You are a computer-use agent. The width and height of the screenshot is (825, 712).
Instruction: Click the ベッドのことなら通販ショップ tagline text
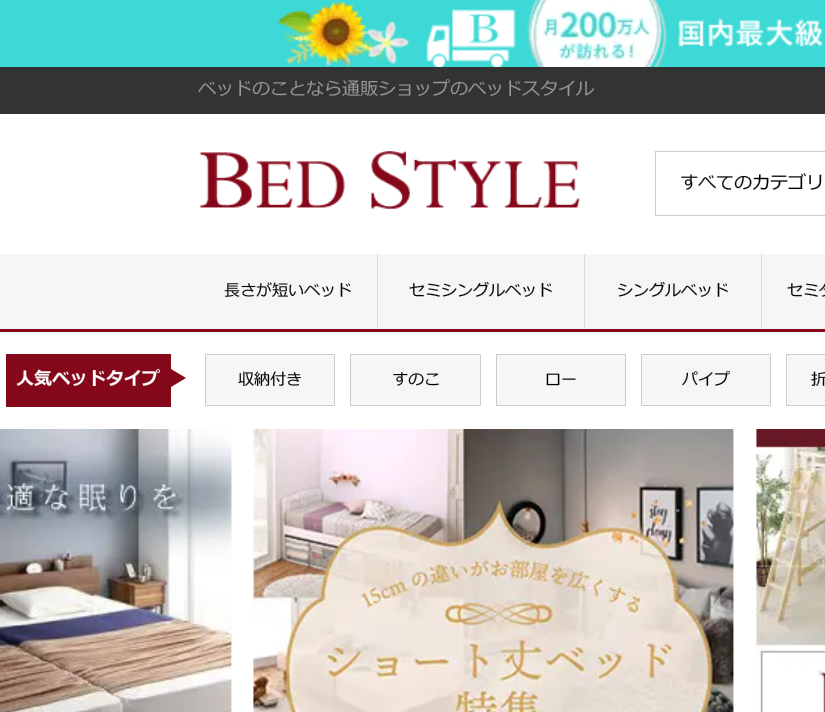tap(396, 88)
